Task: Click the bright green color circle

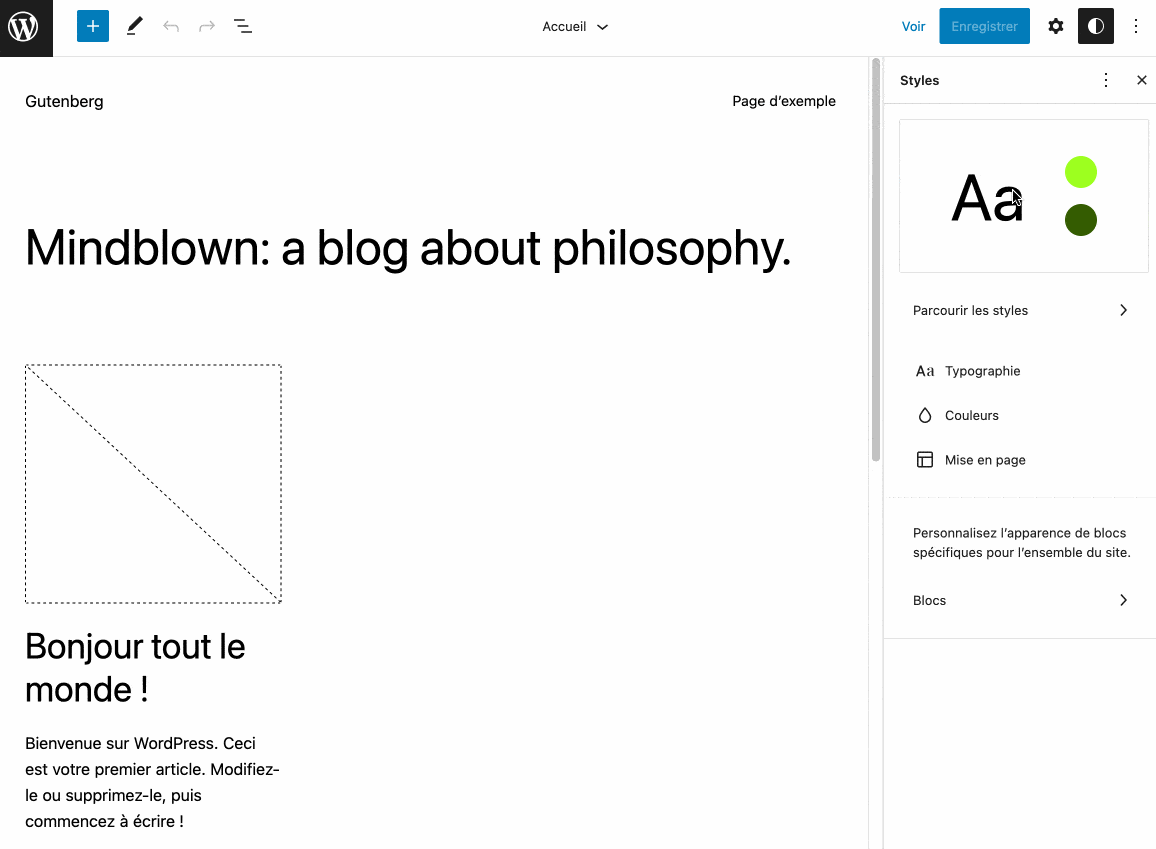Action: click(x=1081, y=172)
